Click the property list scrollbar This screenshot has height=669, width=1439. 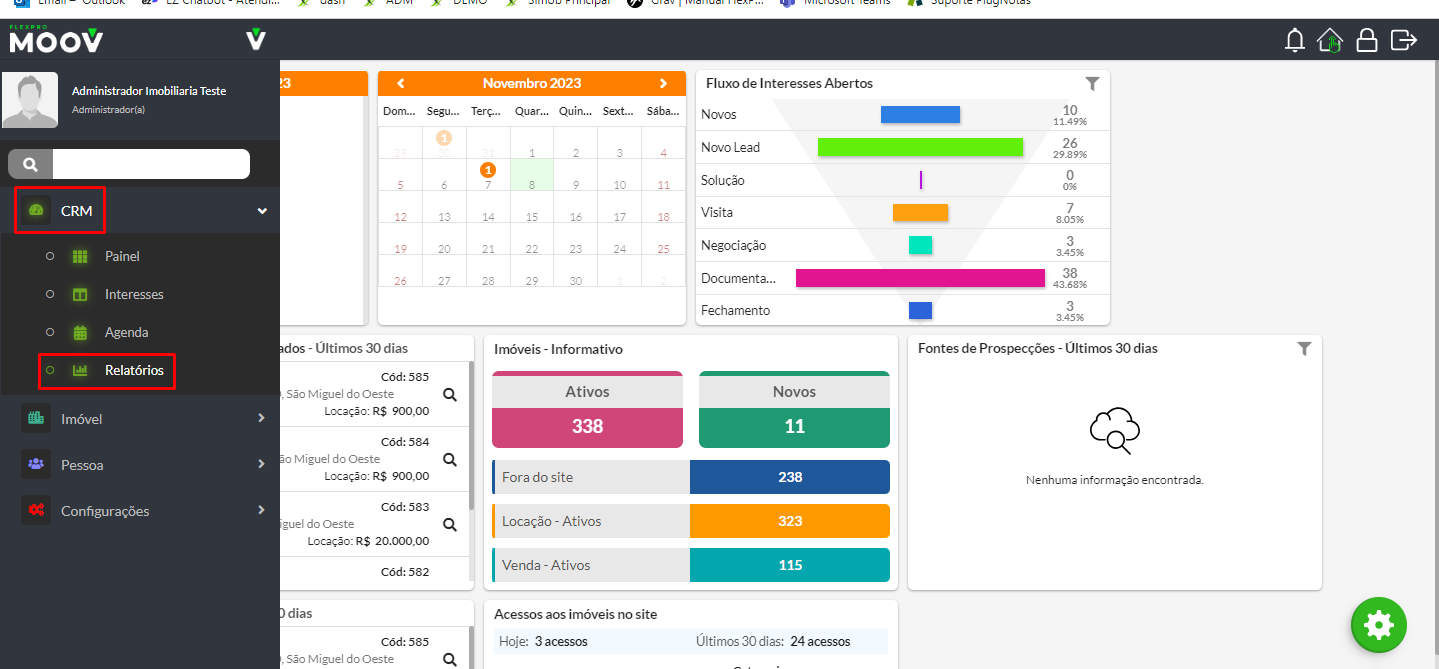click(471, 437)
